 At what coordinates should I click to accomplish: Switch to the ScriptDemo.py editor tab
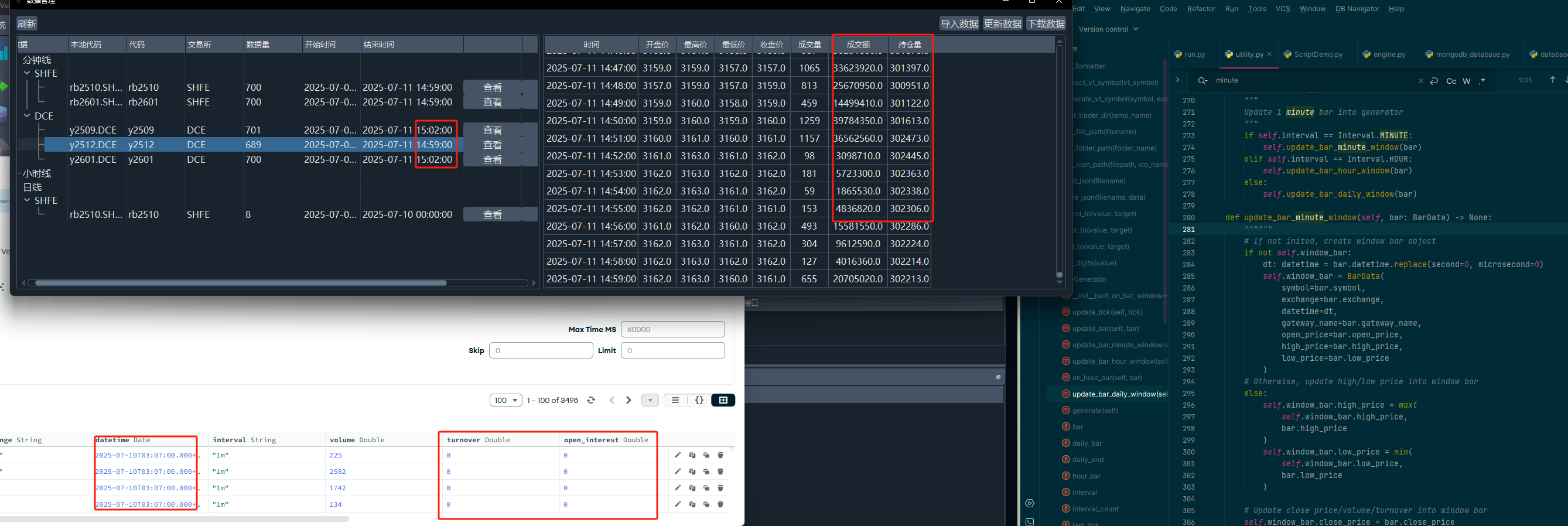[x=1313, y=54]
